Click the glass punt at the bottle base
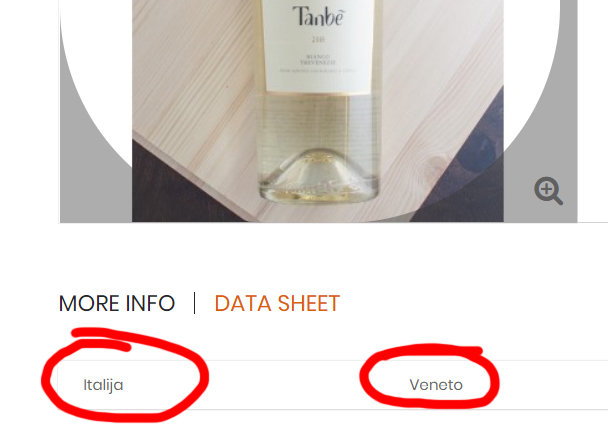608x430 pixels. [319, 173]
